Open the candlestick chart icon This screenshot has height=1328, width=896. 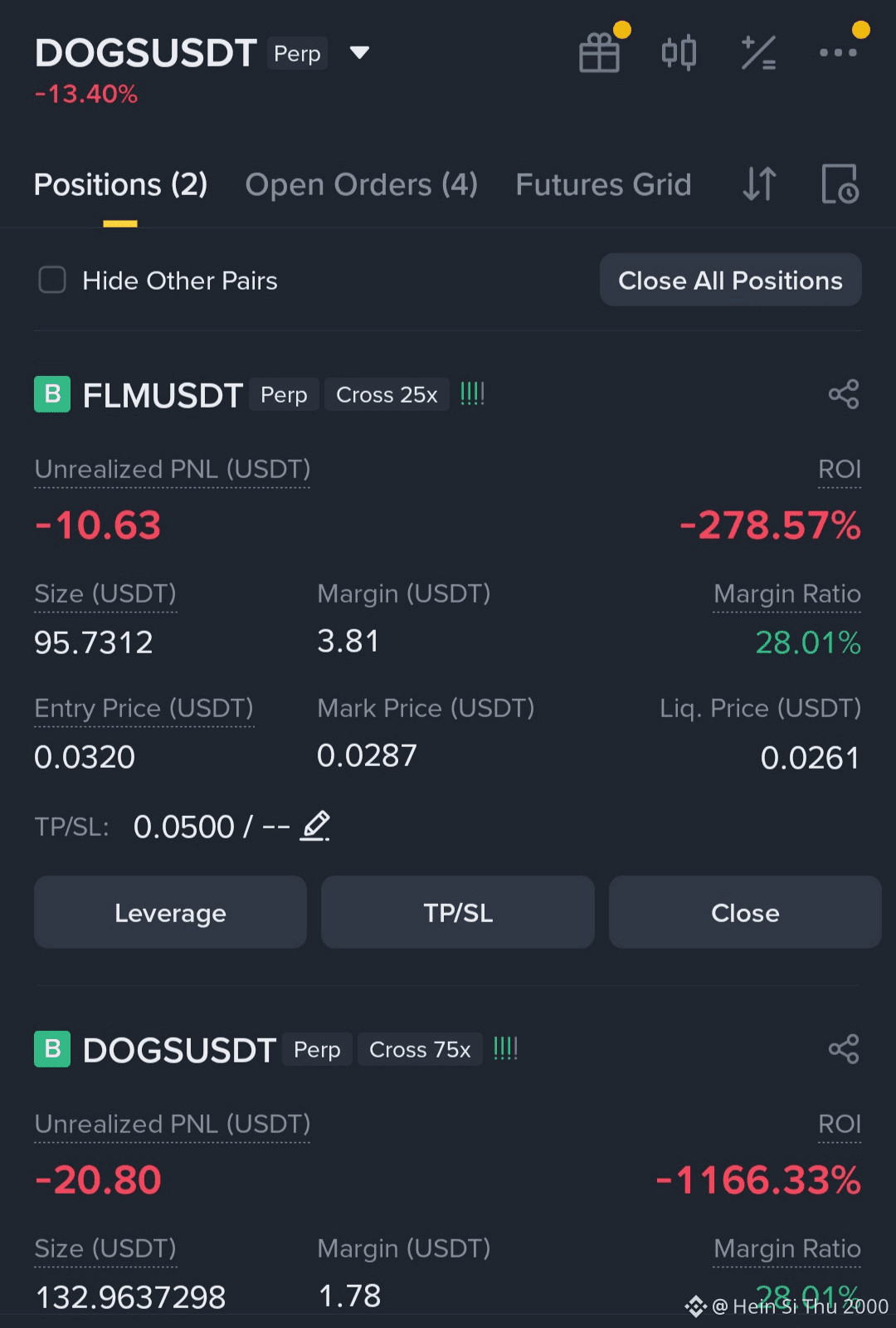point(679,53)
